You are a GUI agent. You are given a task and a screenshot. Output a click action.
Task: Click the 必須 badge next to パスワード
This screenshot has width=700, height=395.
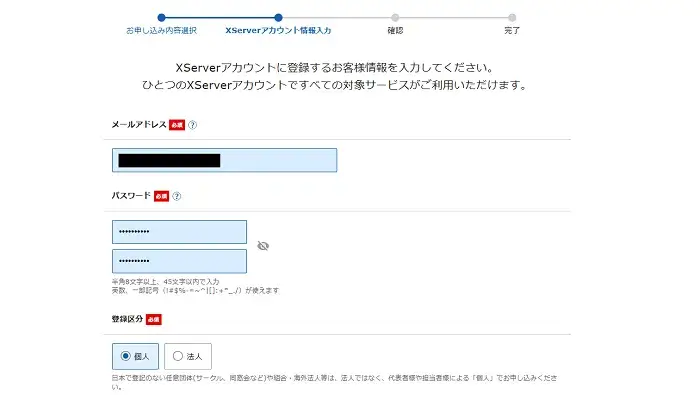pyautogui.click(x=162, y=196)
